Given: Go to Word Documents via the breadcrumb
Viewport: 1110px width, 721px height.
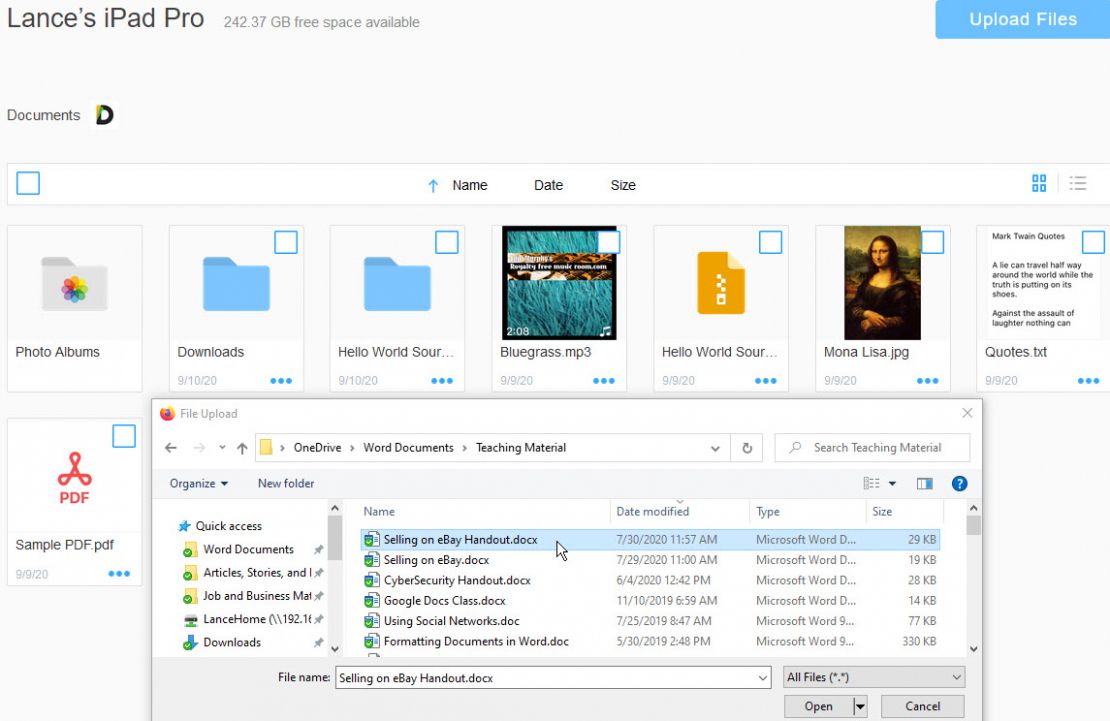Looking at the screenshot, I should [409, 447].
